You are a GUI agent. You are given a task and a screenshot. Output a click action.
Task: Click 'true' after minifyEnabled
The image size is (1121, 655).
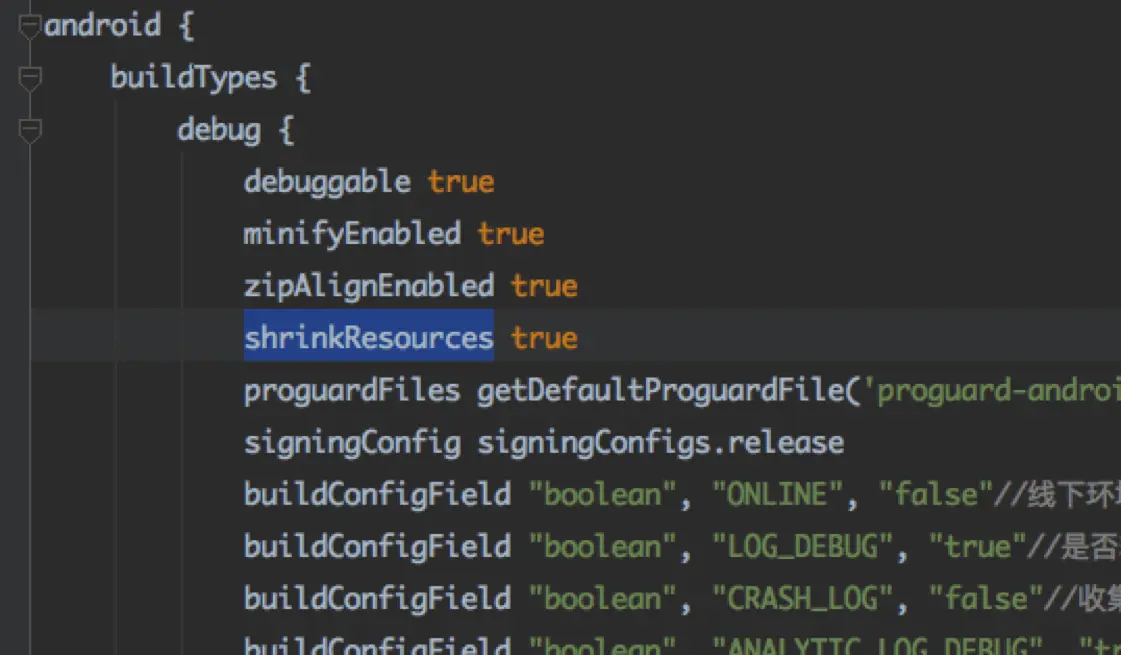(511, 235)
